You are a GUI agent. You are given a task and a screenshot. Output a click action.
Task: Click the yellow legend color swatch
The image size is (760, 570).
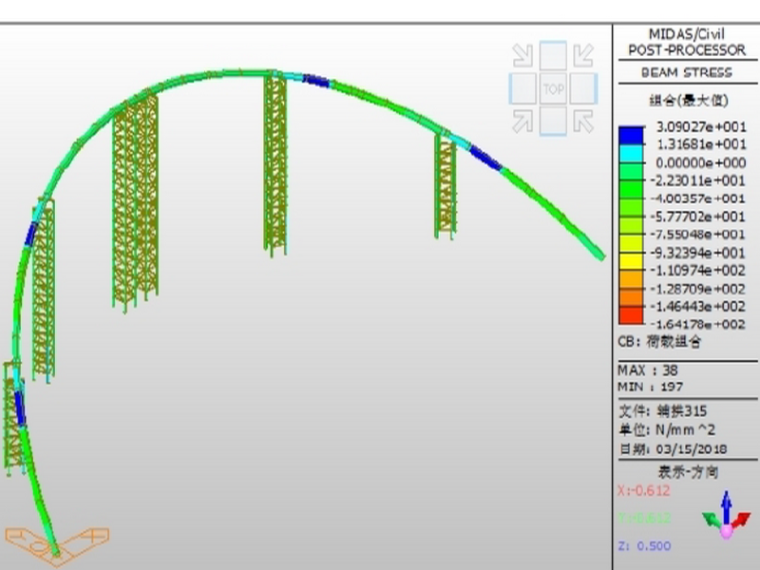tap(631, 262)
